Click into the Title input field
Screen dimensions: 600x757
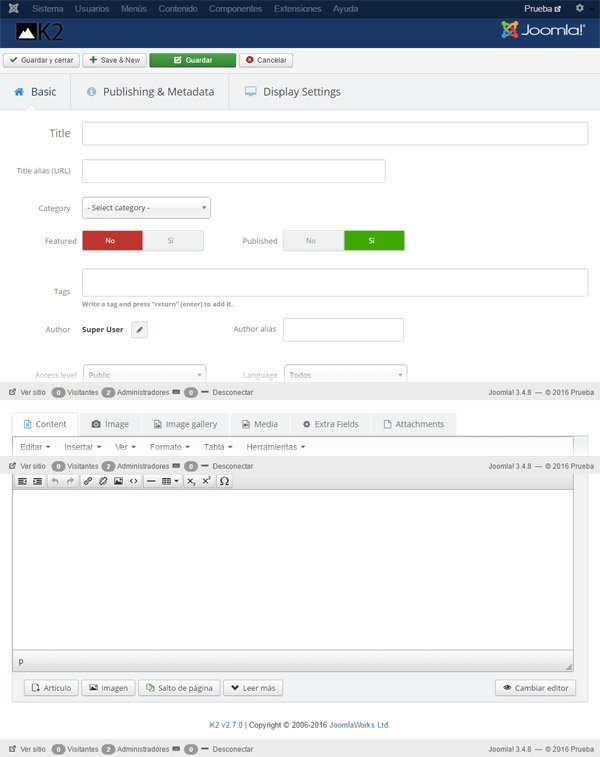click(x=335, y=134)
